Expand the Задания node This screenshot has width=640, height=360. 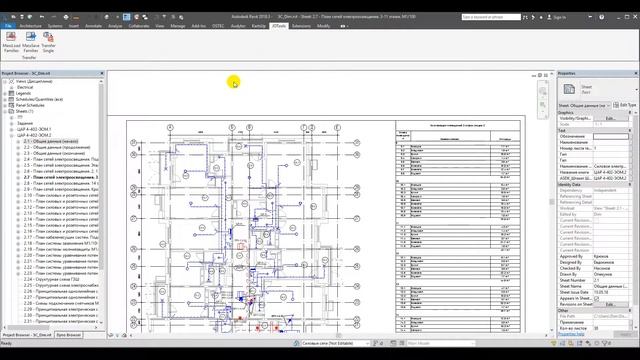[12, 123]
